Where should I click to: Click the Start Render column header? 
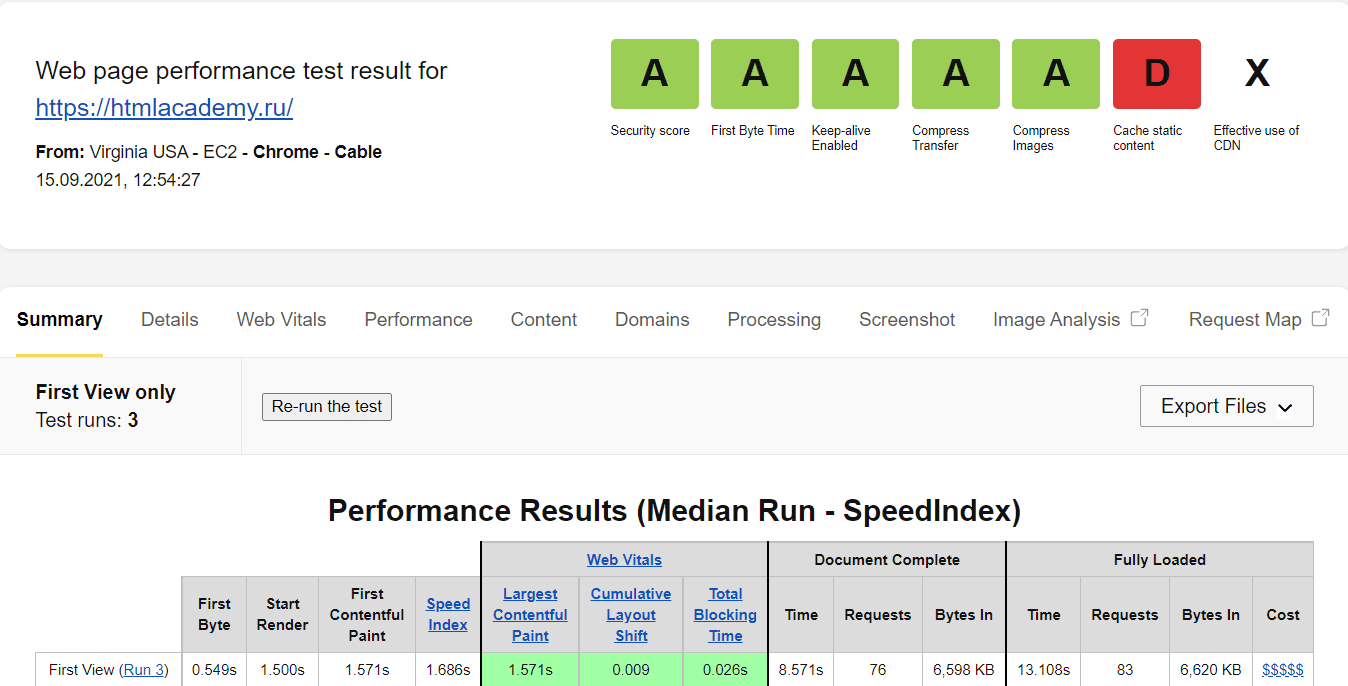(x=283, y=615)
